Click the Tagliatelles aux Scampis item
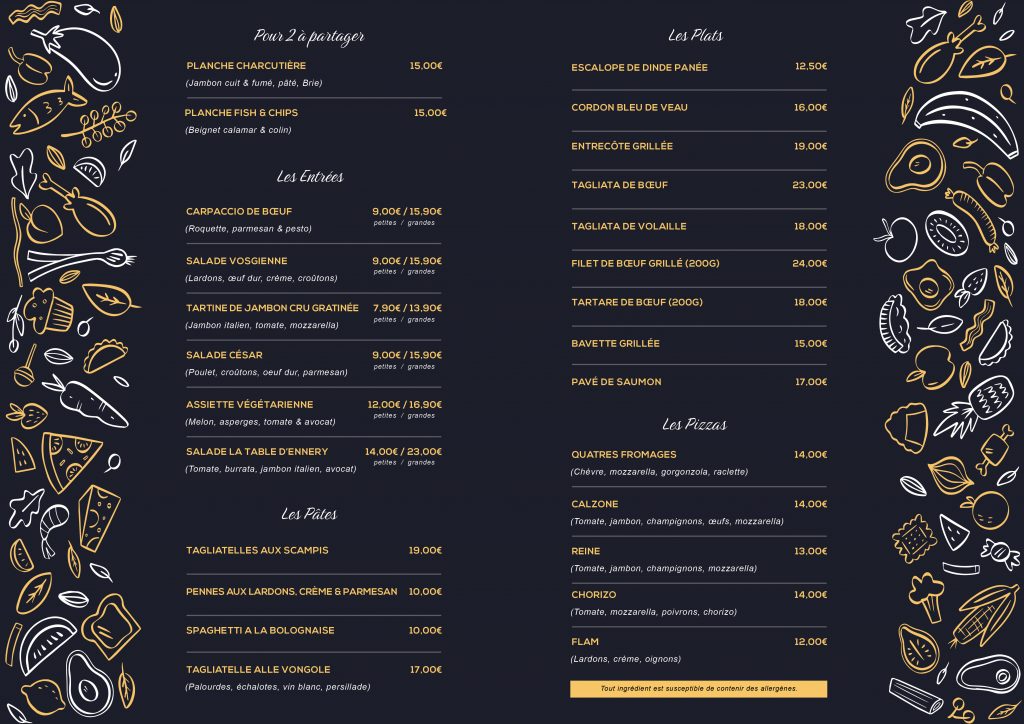Screen dimensions: 1024x724 coord(257,551)
